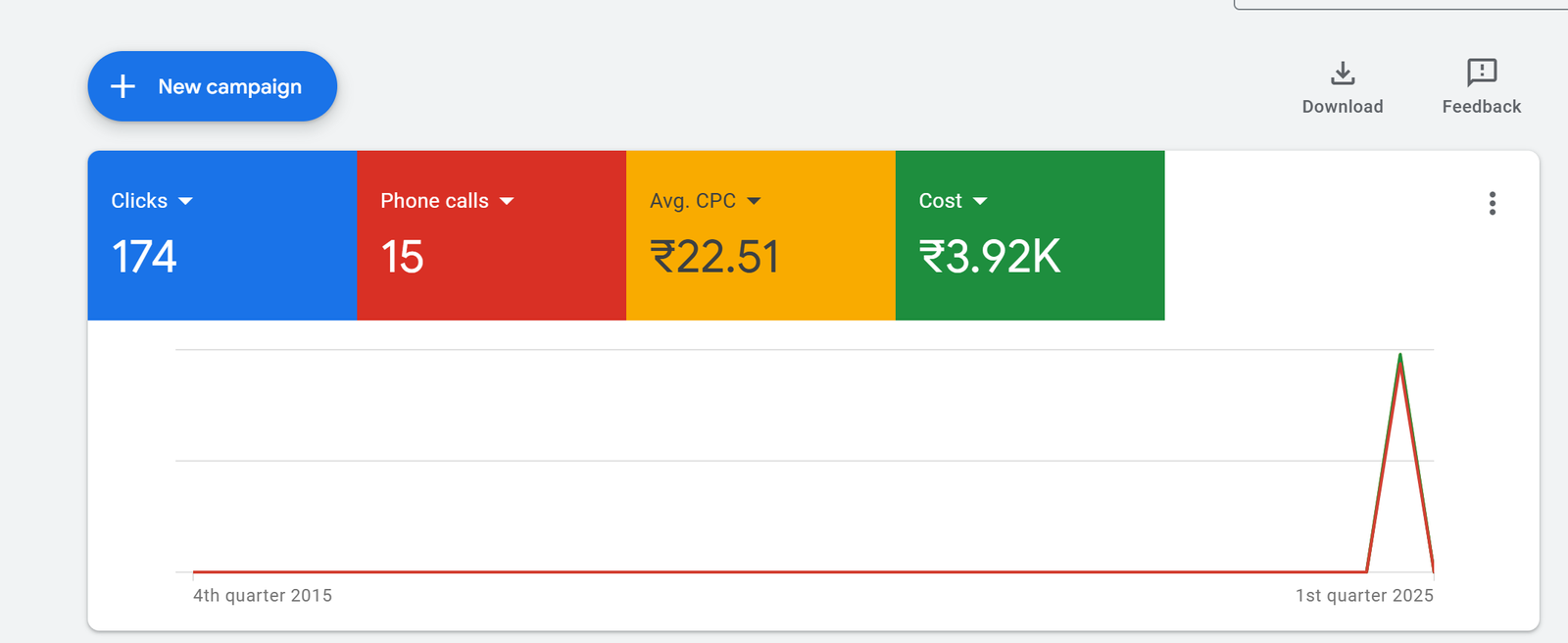The height and width of the screenshot is (643, 1568).
Task: Click the ₹3.92K cost value
Action: coord(990,257)
